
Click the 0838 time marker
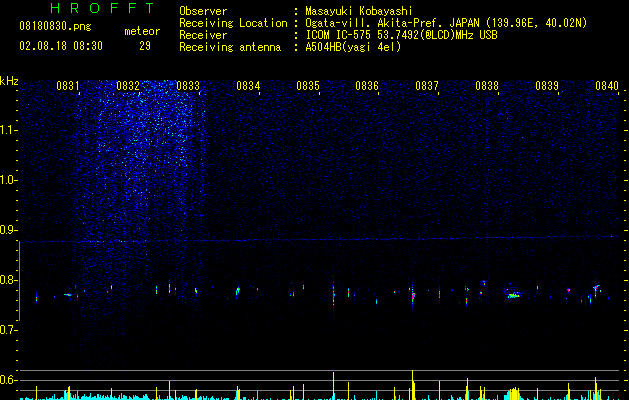pyautogui.click(x=487, y=85)
